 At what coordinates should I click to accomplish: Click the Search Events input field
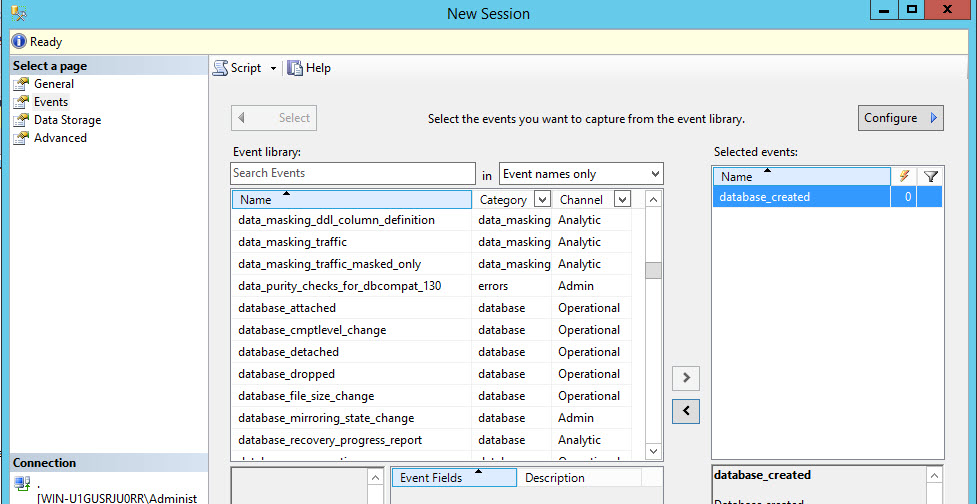click(x=353, y=173)
